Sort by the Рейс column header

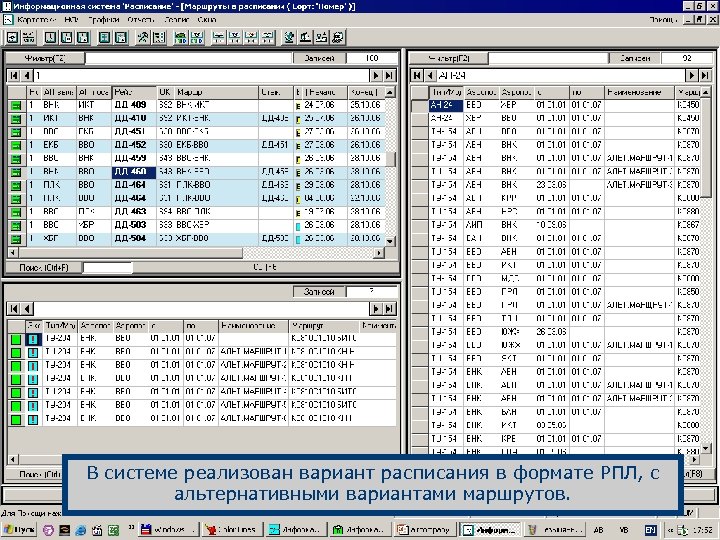pos(134,92)
